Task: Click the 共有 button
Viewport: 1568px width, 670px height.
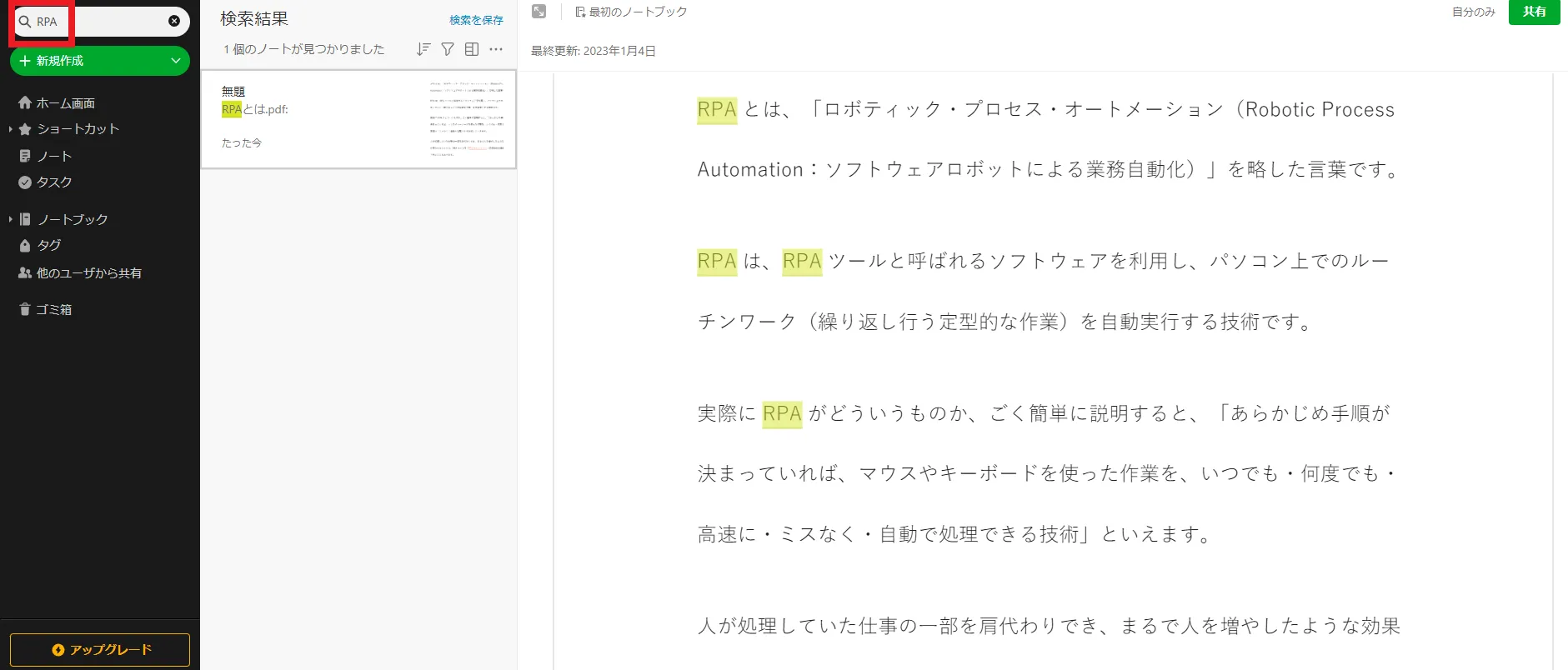Action: click(x=1534, y=12)
